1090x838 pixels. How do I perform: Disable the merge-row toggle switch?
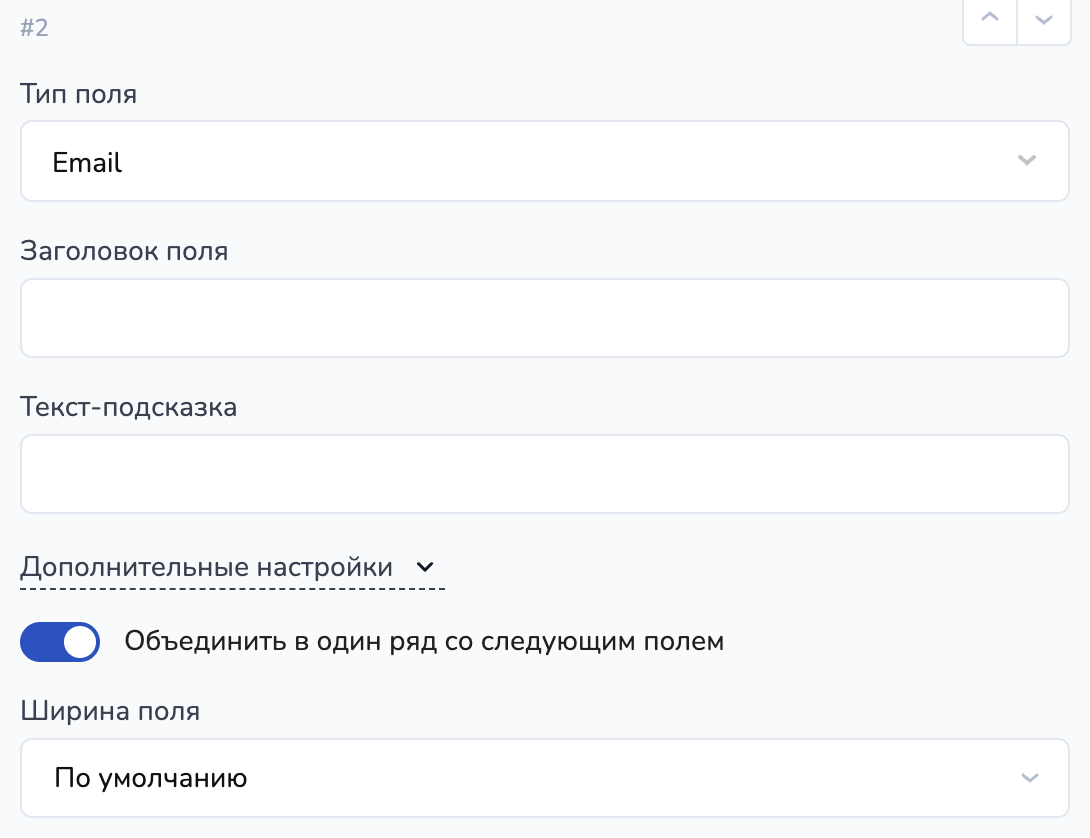(60, 642)
